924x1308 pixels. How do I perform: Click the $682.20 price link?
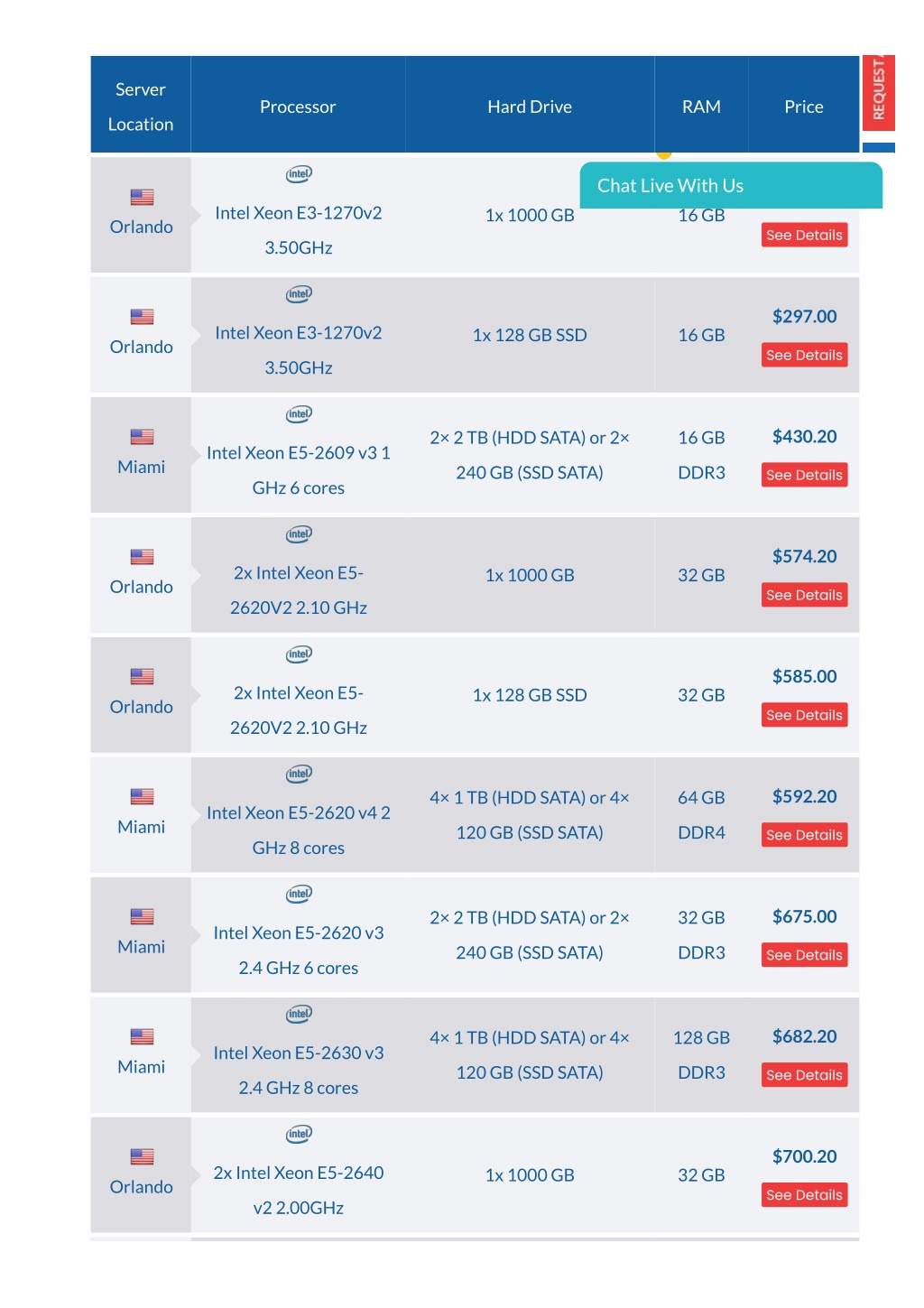coord(804,1037)
